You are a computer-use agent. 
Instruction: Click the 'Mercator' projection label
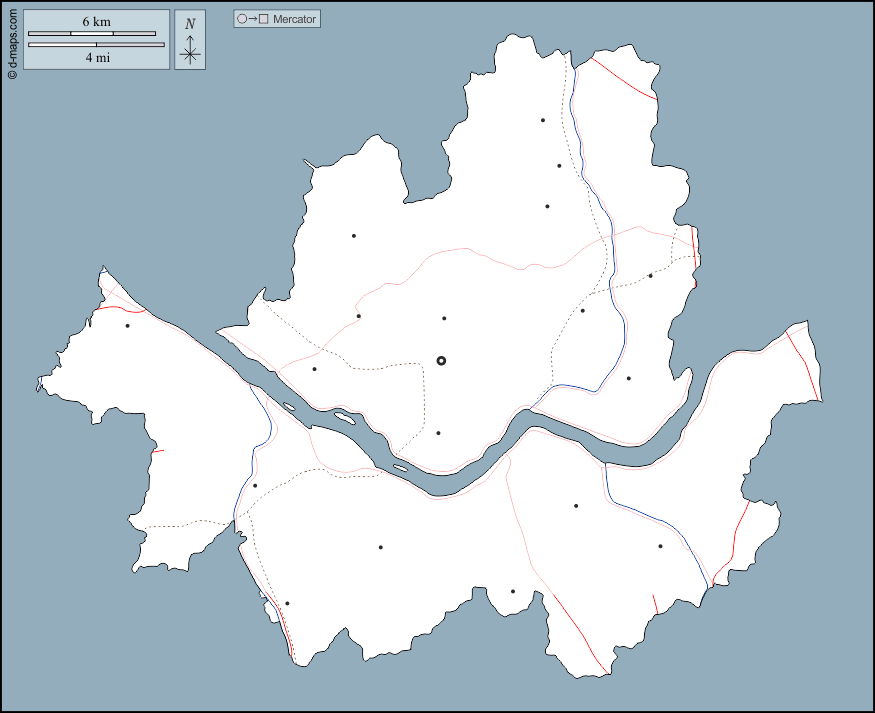pos(295,19)
